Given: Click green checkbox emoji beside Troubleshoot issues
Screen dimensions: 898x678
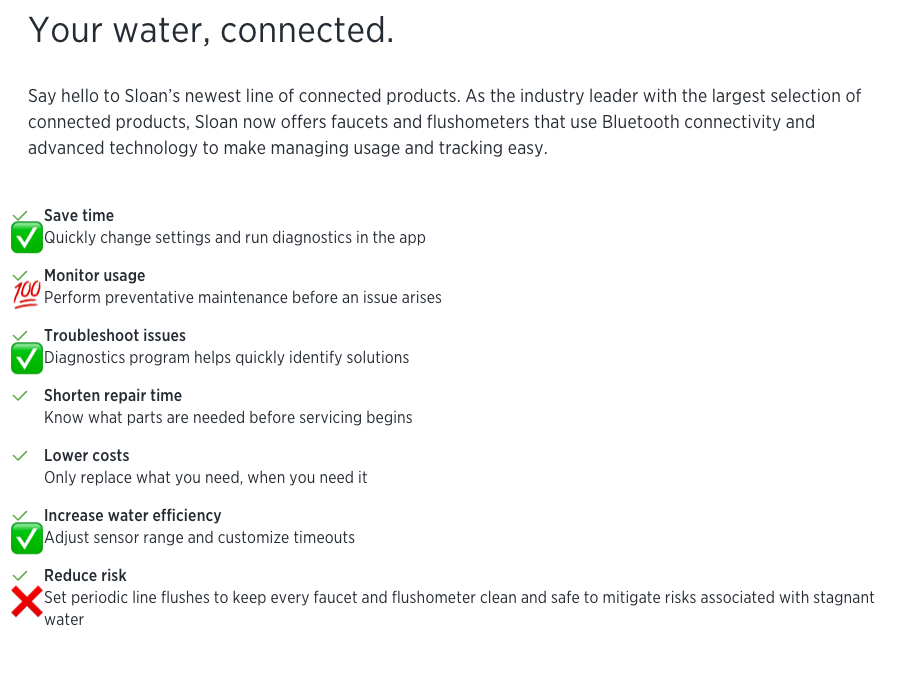Looking at the screenshot, I should 26,358.
